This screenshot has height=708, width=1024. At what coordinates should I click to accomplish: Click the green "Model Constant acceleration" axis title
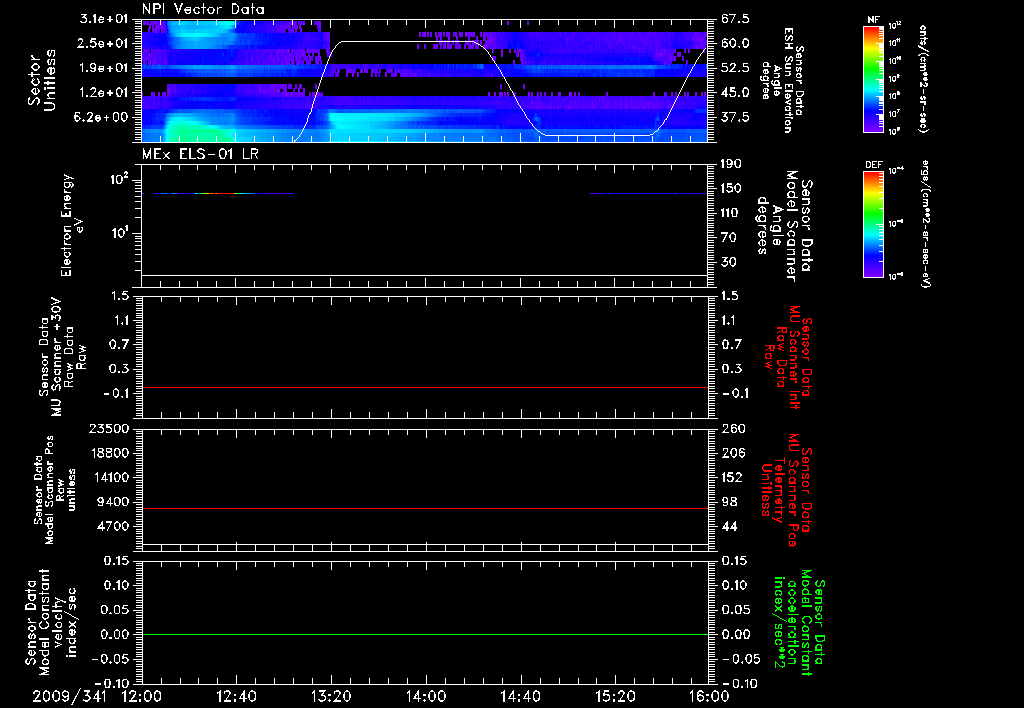point(798,622)
